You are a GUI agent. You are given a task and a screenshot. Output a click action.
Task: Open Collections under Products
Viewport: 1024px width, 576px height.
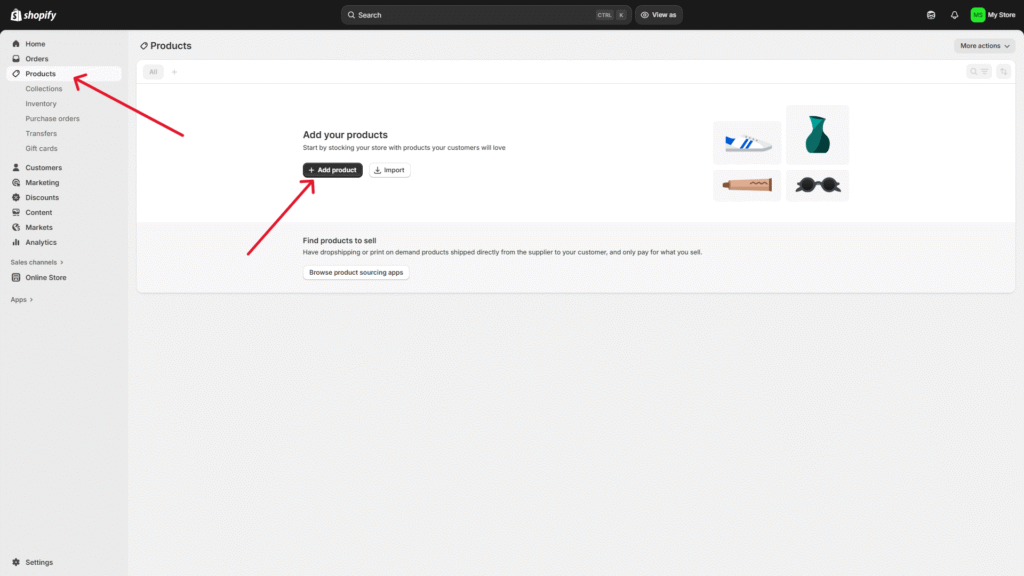coord(44,89)
